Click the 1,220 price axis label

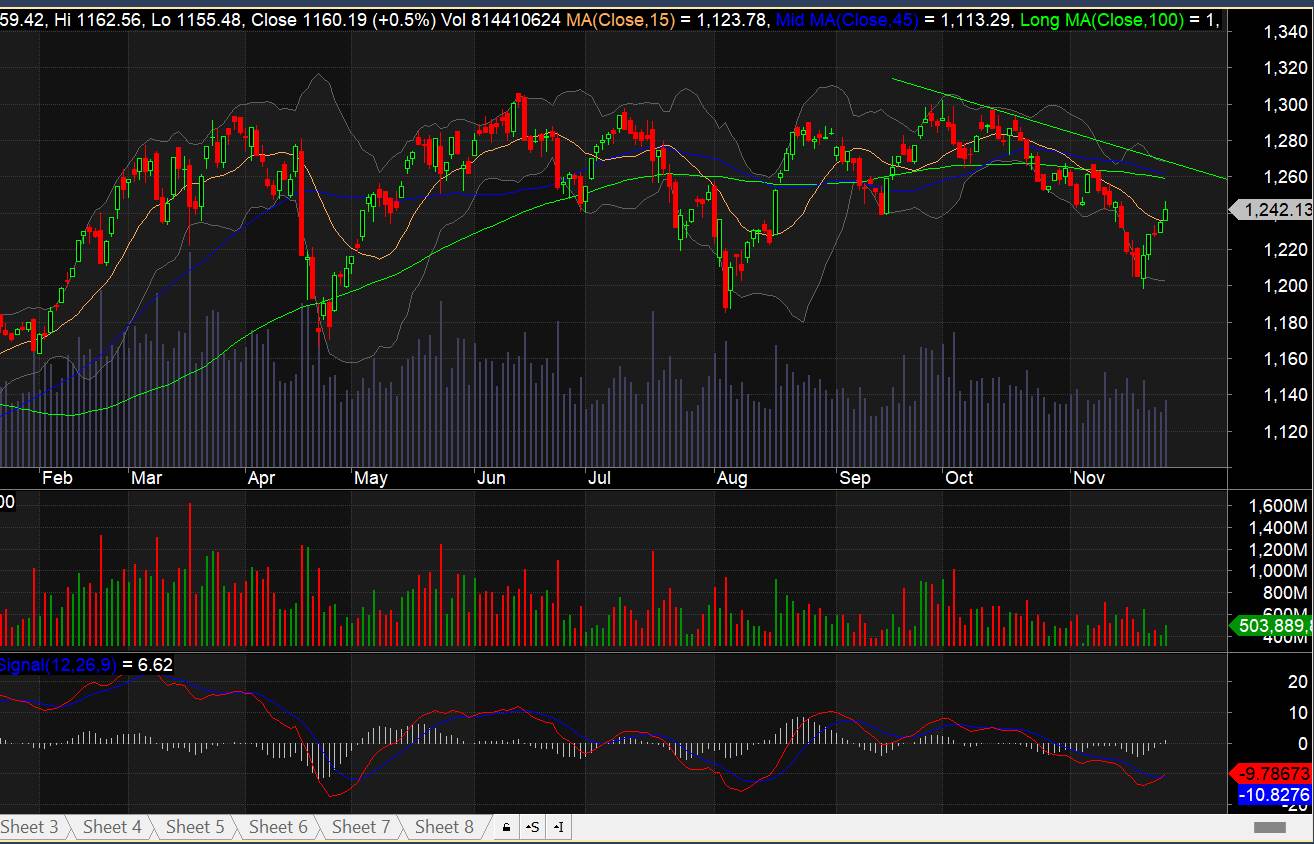coord(1285,250)
